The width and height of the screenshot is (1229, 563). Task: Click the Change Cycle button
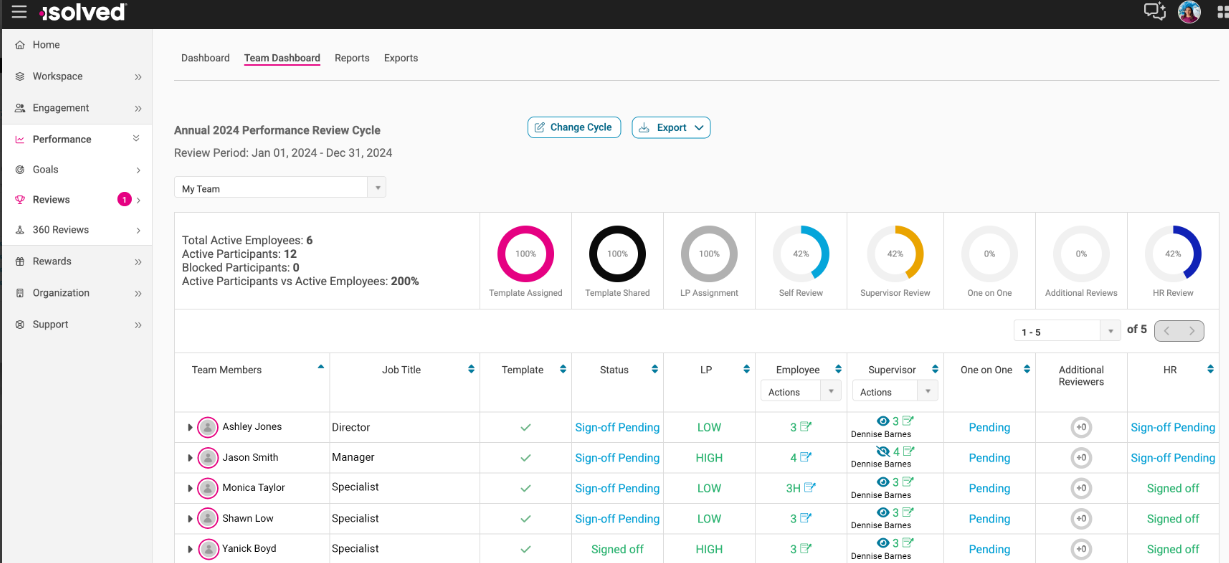tap(574, 127)
